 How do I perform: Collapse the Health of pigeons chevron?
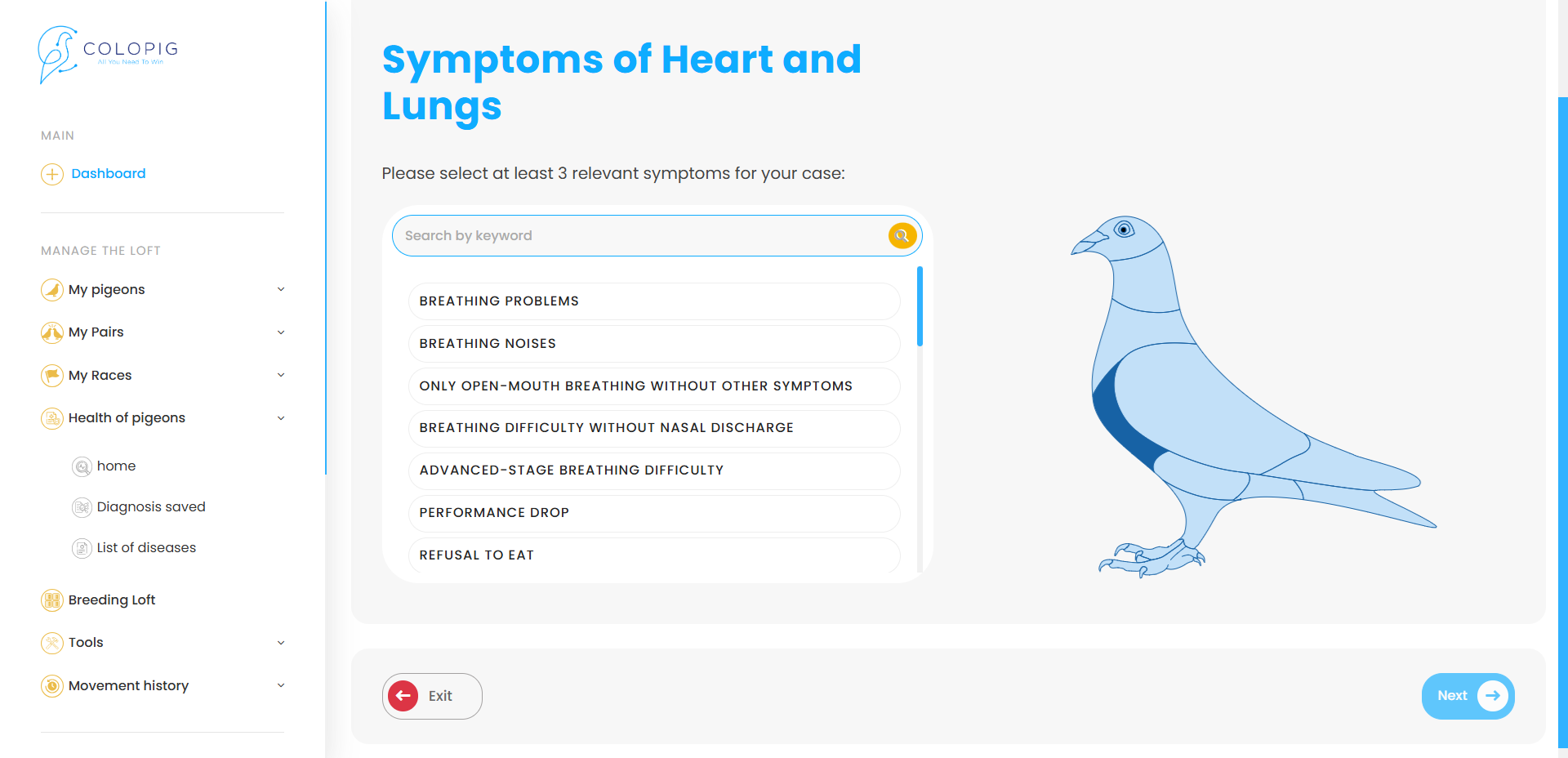click(x=281, y=418)
